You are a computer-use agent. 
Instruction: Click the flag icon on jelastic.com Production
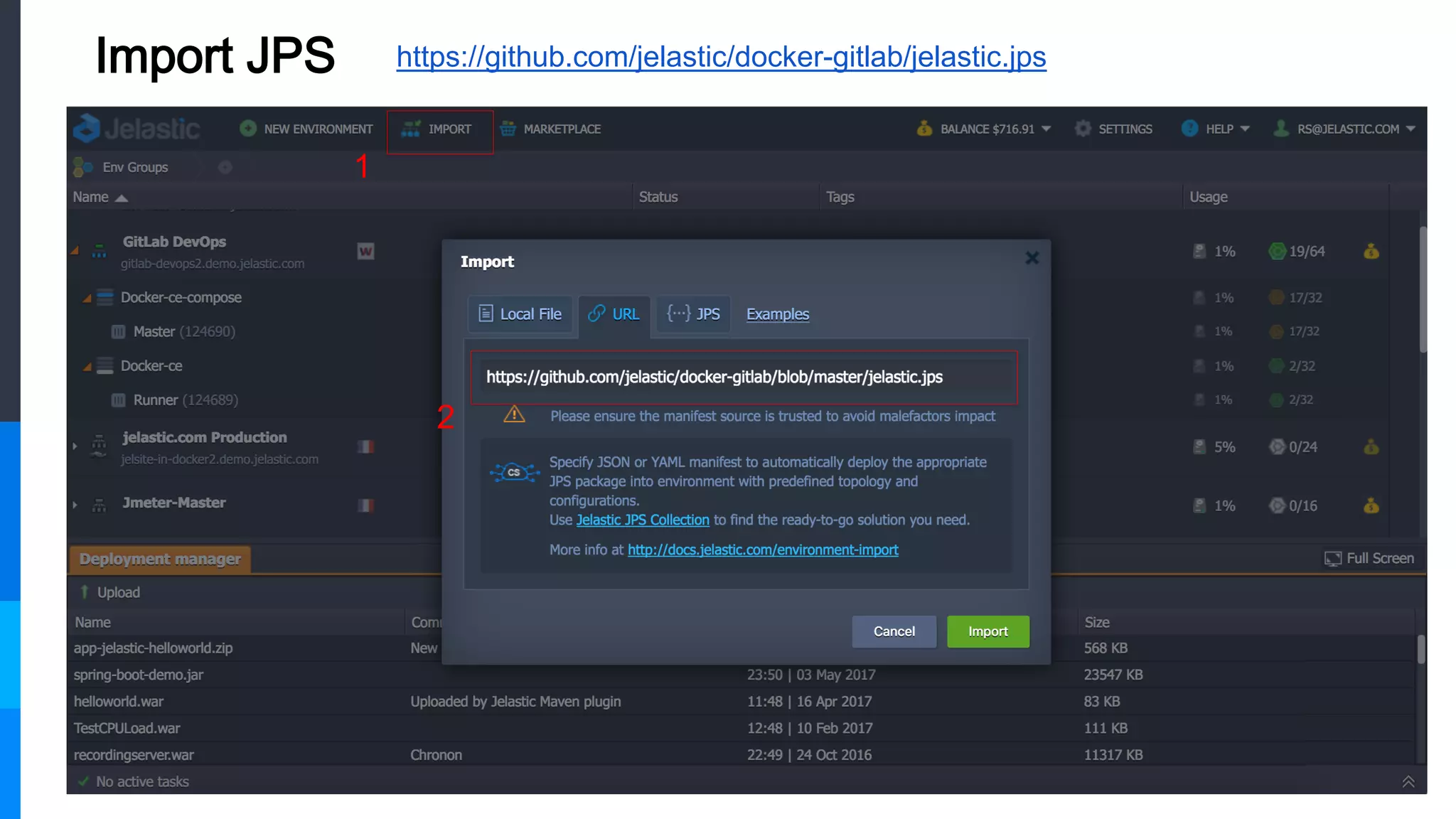(365, 446)
